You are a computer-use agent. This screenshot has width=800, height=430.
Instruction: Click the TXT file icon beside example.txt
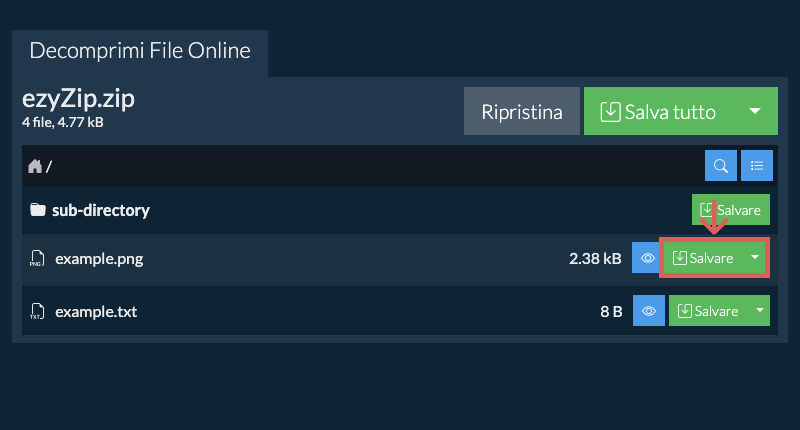(x=36, y=311)
